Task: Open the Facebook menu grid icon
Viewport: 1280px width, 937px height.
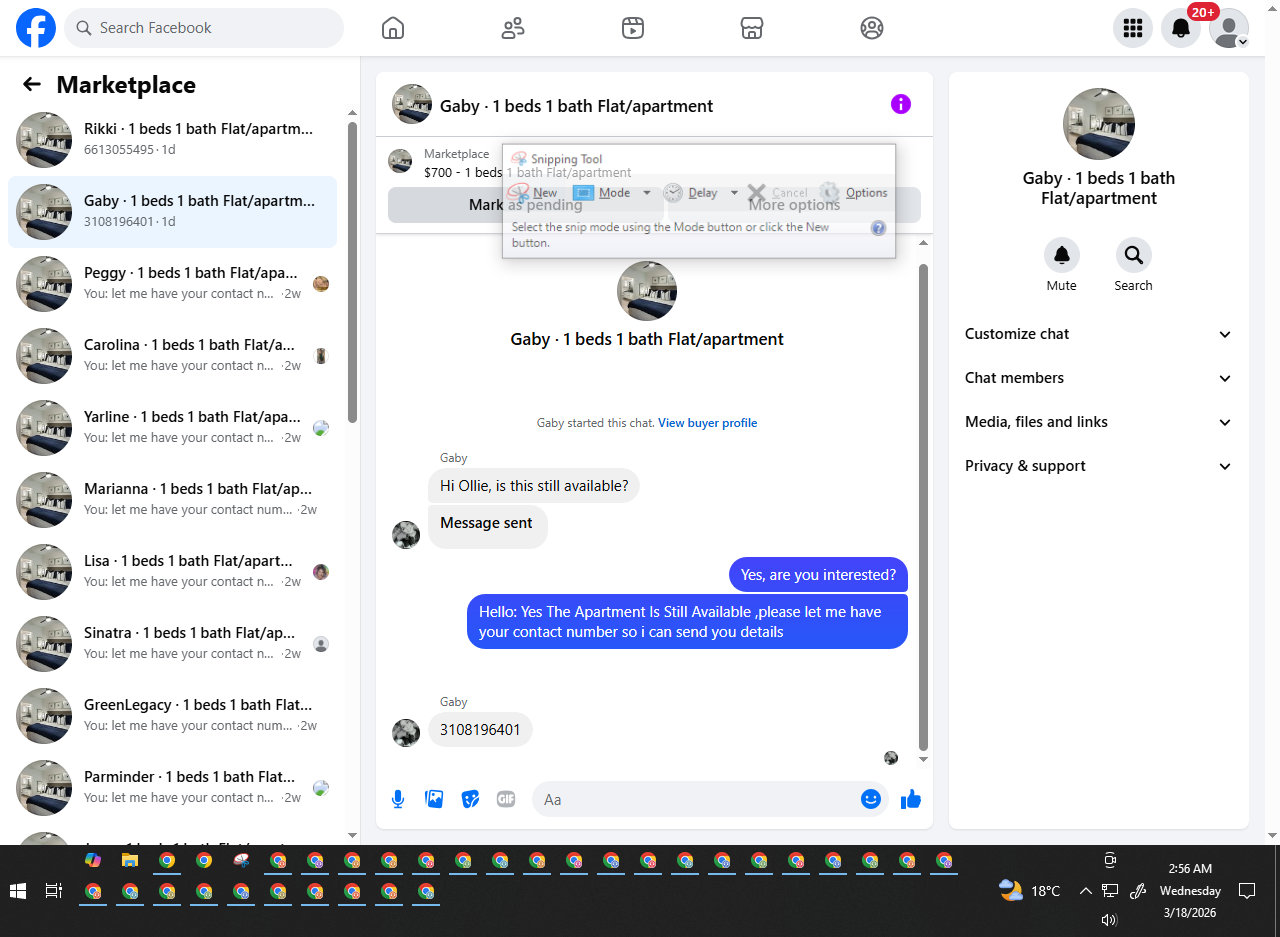Action: (x=1133, y=28)
